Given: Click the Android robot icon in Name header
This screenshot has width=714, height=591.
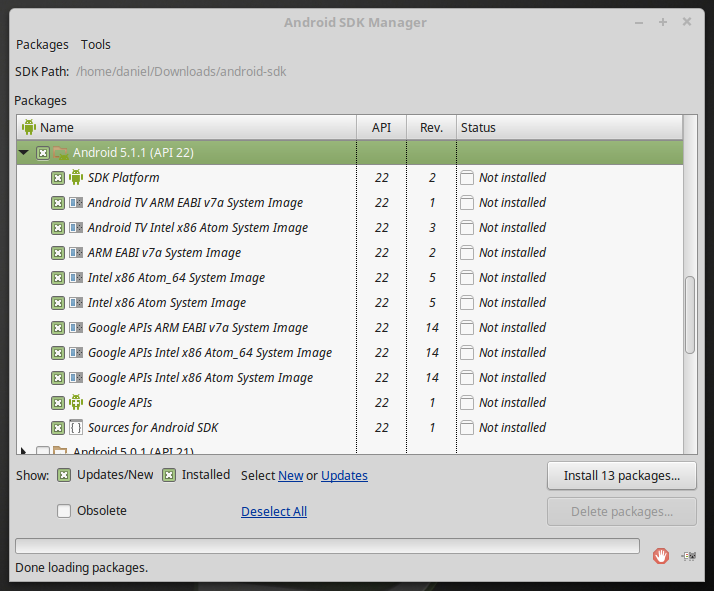Looking at the screenshot, I should pyautogui.click(x=29, y=127).
